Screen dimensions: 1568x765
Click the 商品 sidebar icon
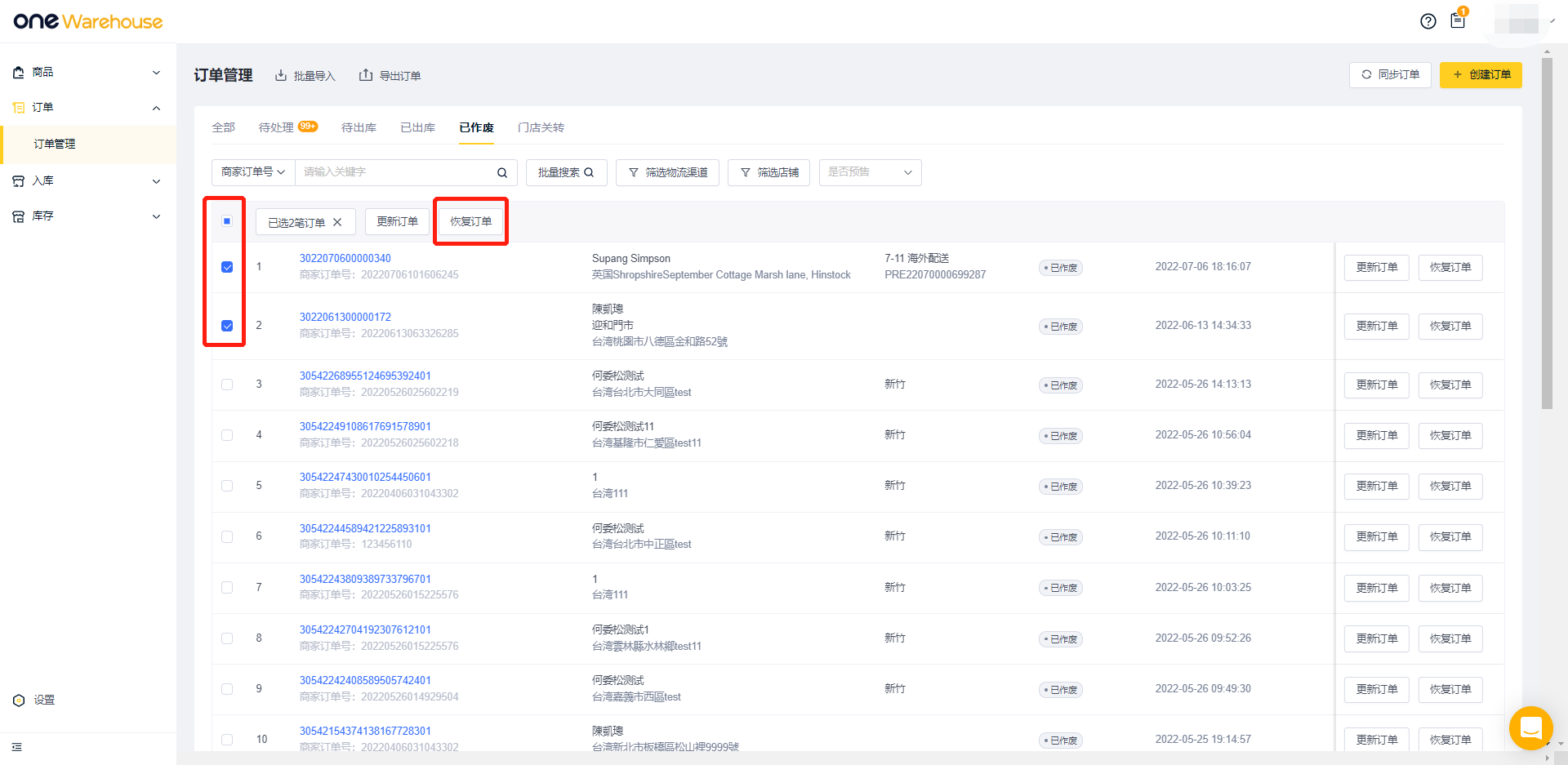pos(19,73)
